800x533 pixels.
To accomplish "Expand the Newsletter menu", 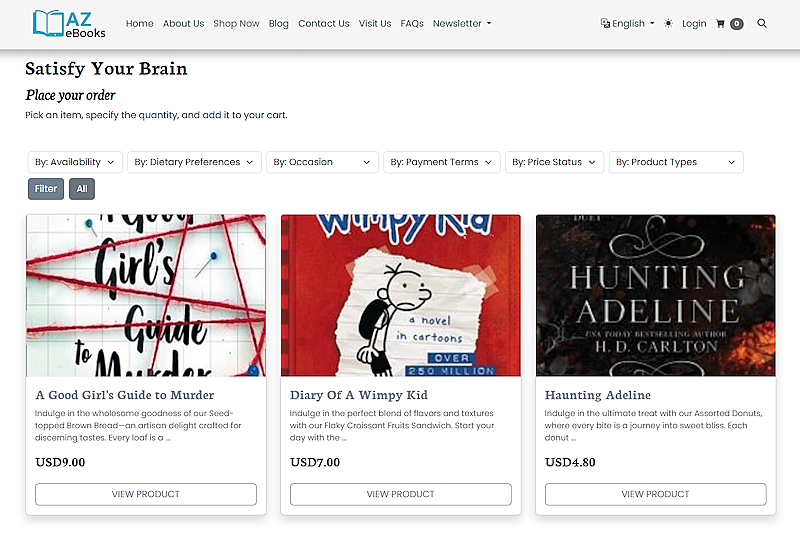I will (x=461, y=23).
